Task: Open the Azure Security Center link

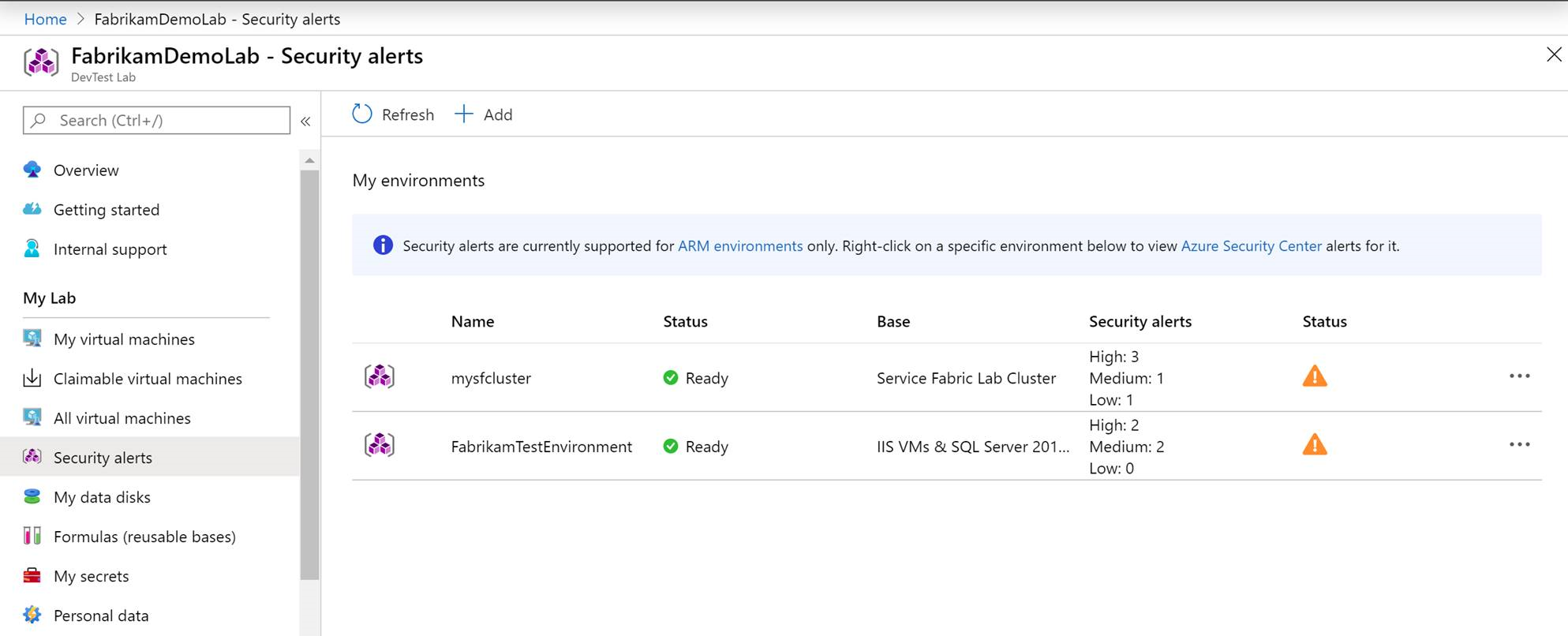Action: [1251, 246]
